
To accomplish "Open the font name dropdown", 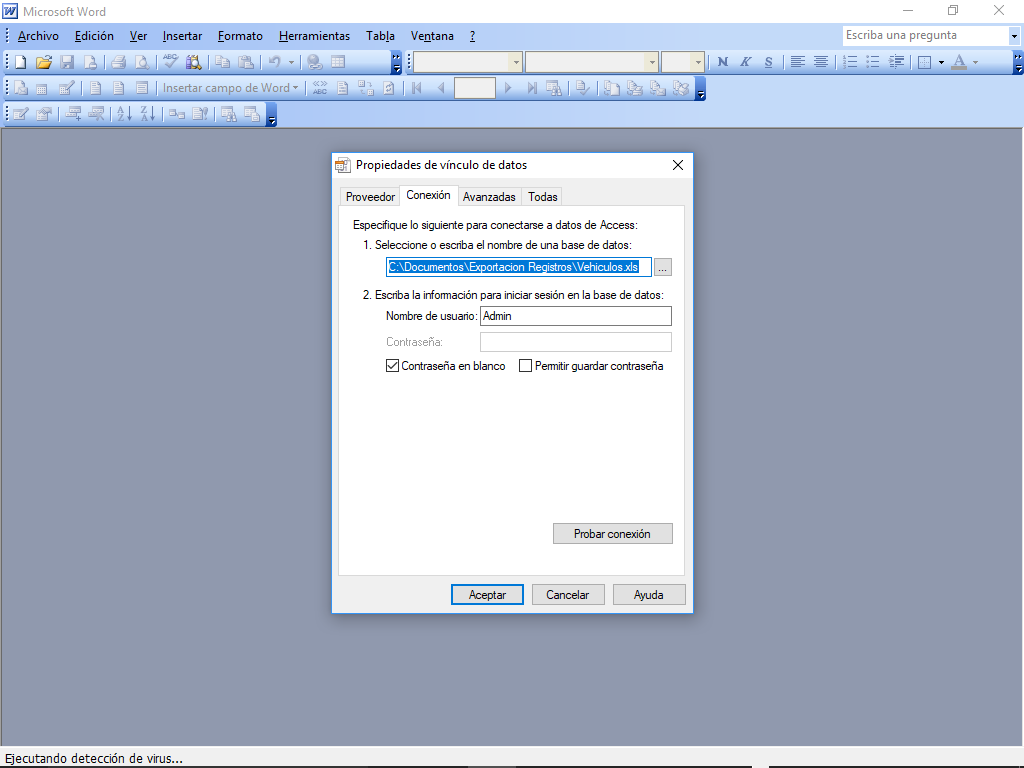I will [652, 62].
